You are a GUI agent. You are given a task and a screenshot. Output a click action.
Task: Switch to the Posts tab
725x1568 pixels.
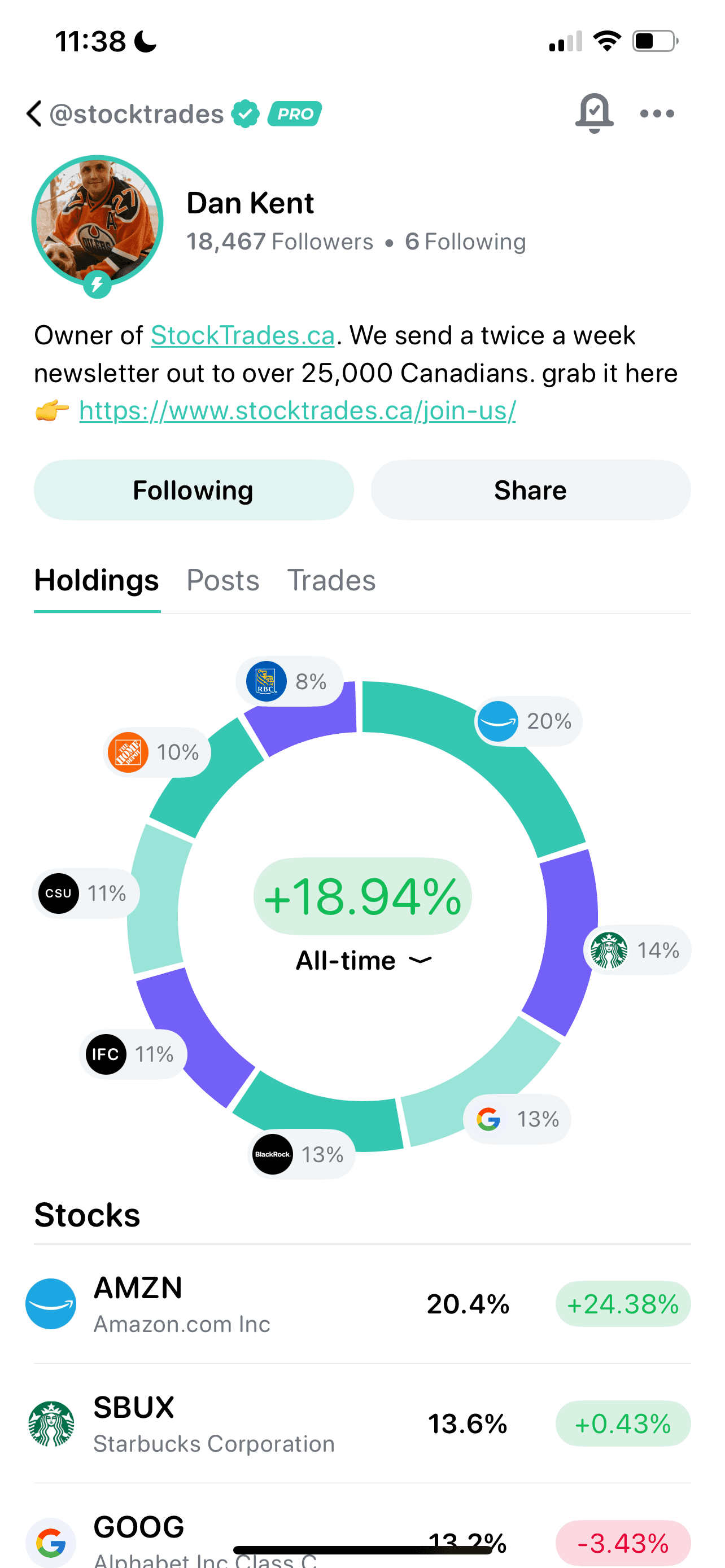pyautogui.click(x=223, y=580)
